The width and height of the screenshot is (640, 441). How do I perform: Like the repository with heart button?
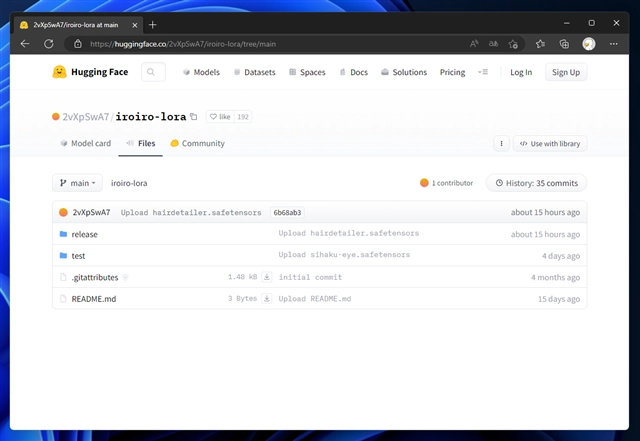tap(220, 117)
